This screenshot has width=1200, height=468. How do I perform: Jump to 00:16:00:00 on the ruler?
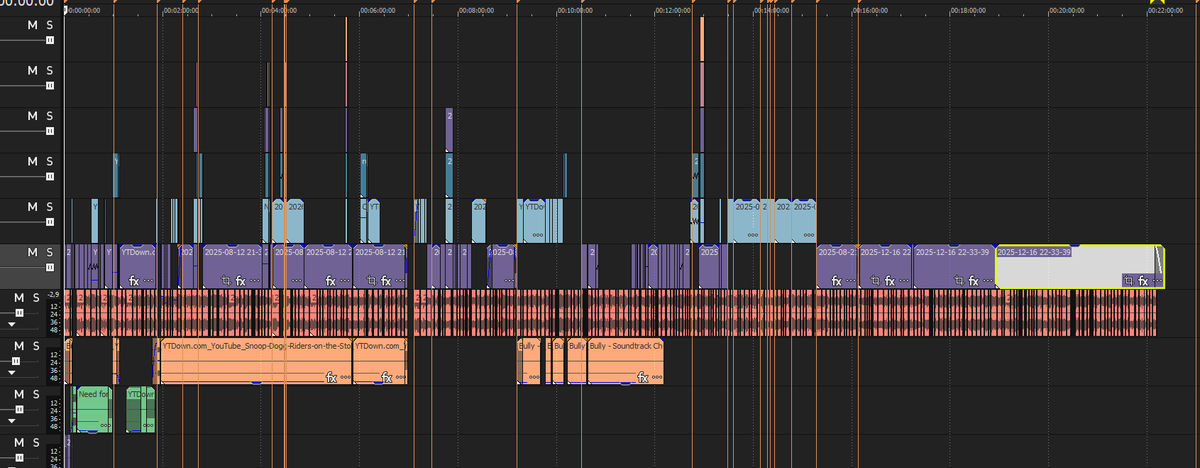pyautogui.click(x=870, y=10)
